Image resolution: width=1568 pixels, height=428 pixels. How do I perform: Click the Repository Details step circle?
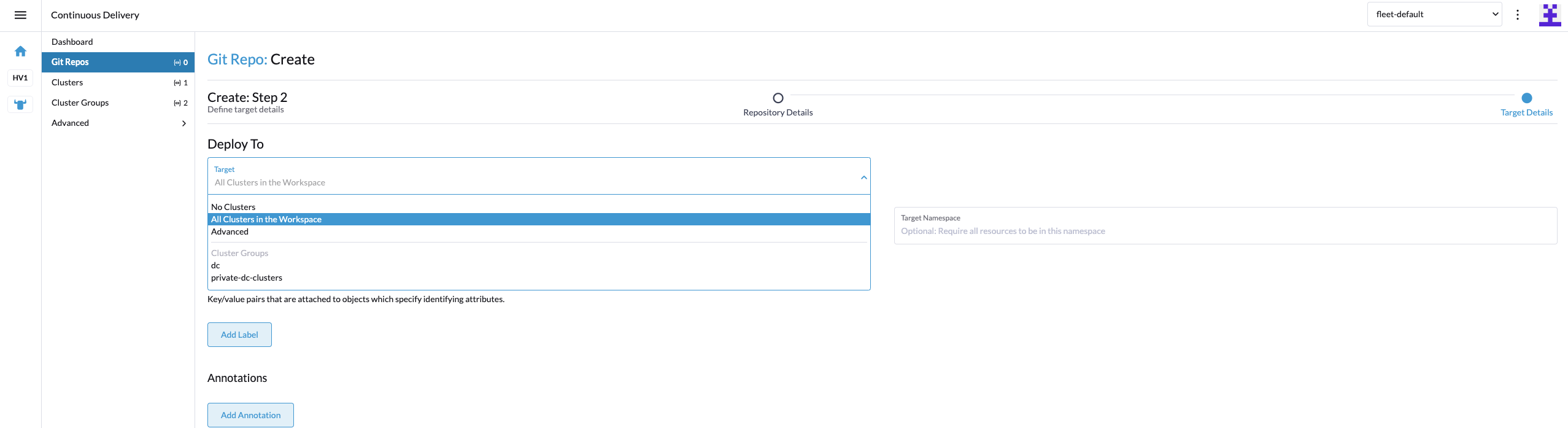pyautogui.click(x=778, y=98)
